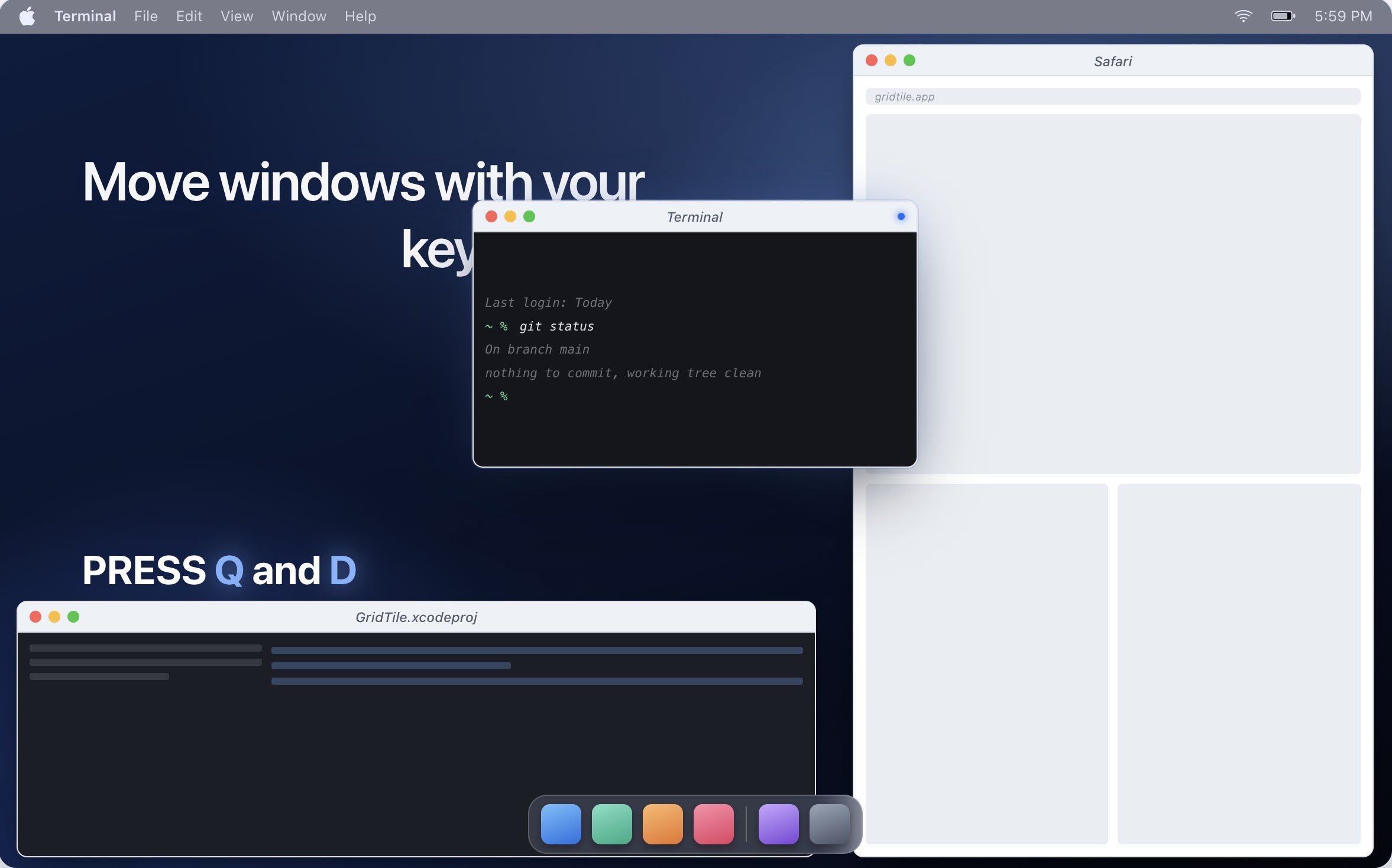Viewport: 1392px width, 868px height.
Task: Click 'Last login: Today' in Terminal
Action: pos(548,303)
